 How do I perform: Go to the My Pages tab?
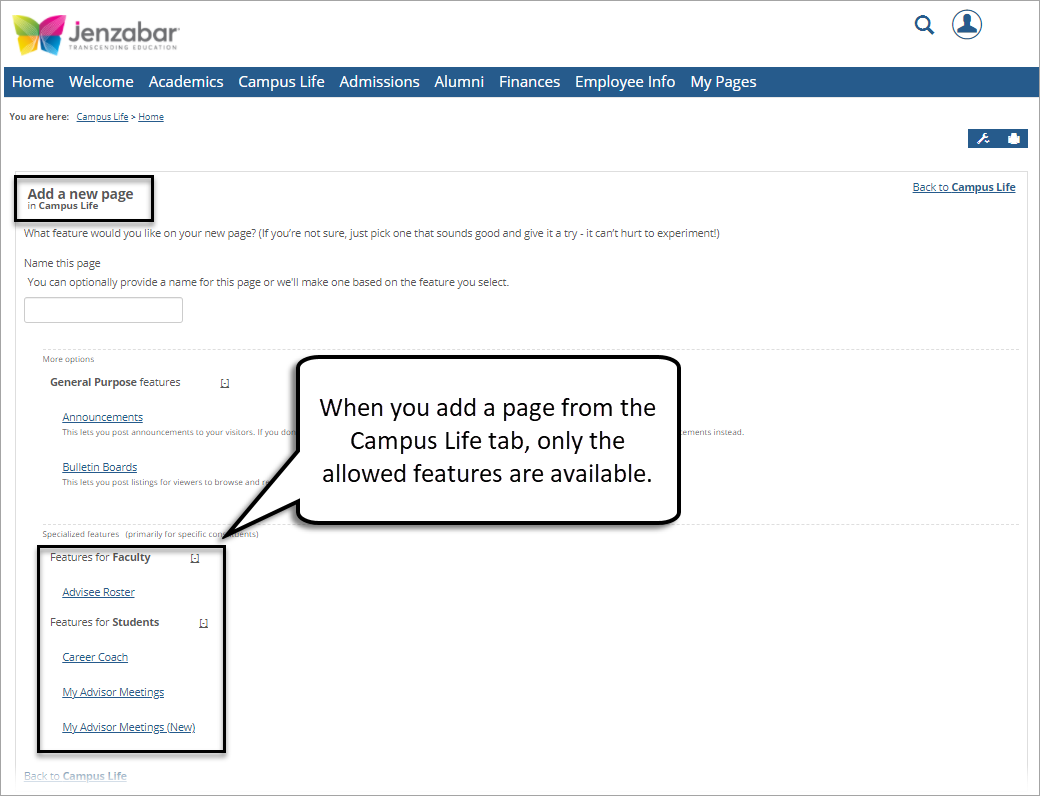723,82
